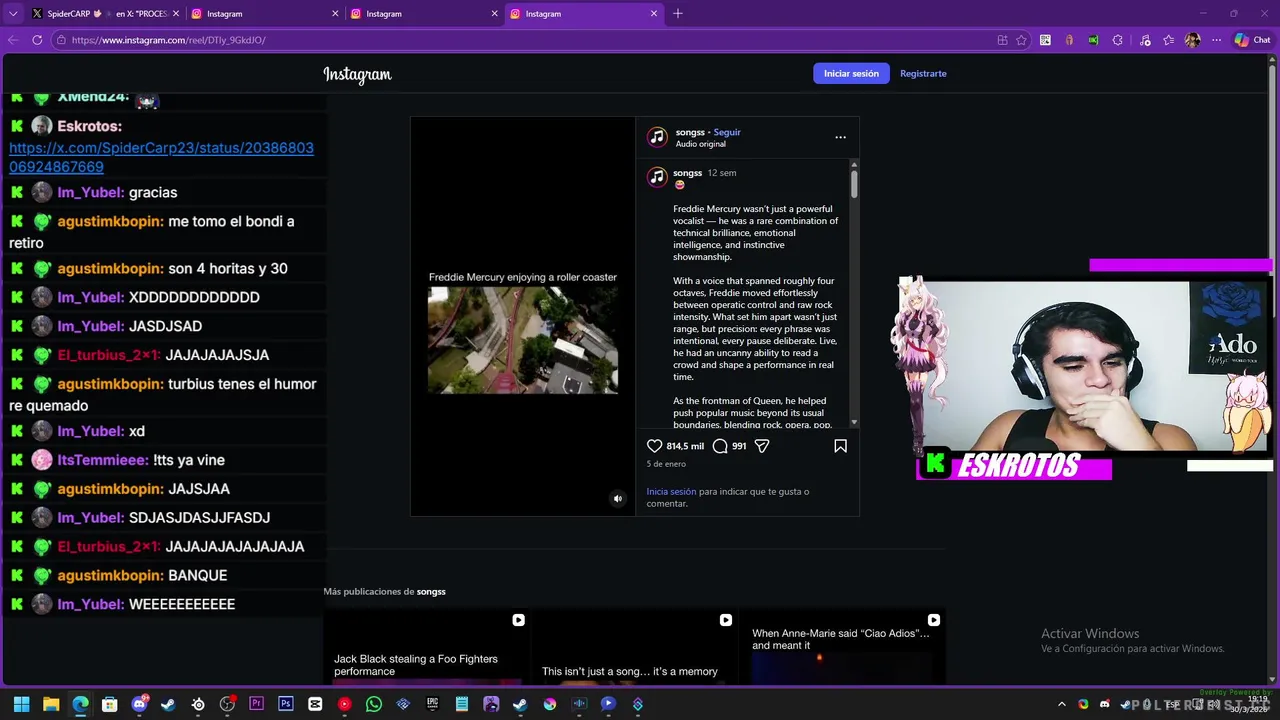The height and width of the screenshot is (720, 1280).
Task: Open the browser settings ellipsis menu
Action: pyautogui.click(x=1216, y=40)
